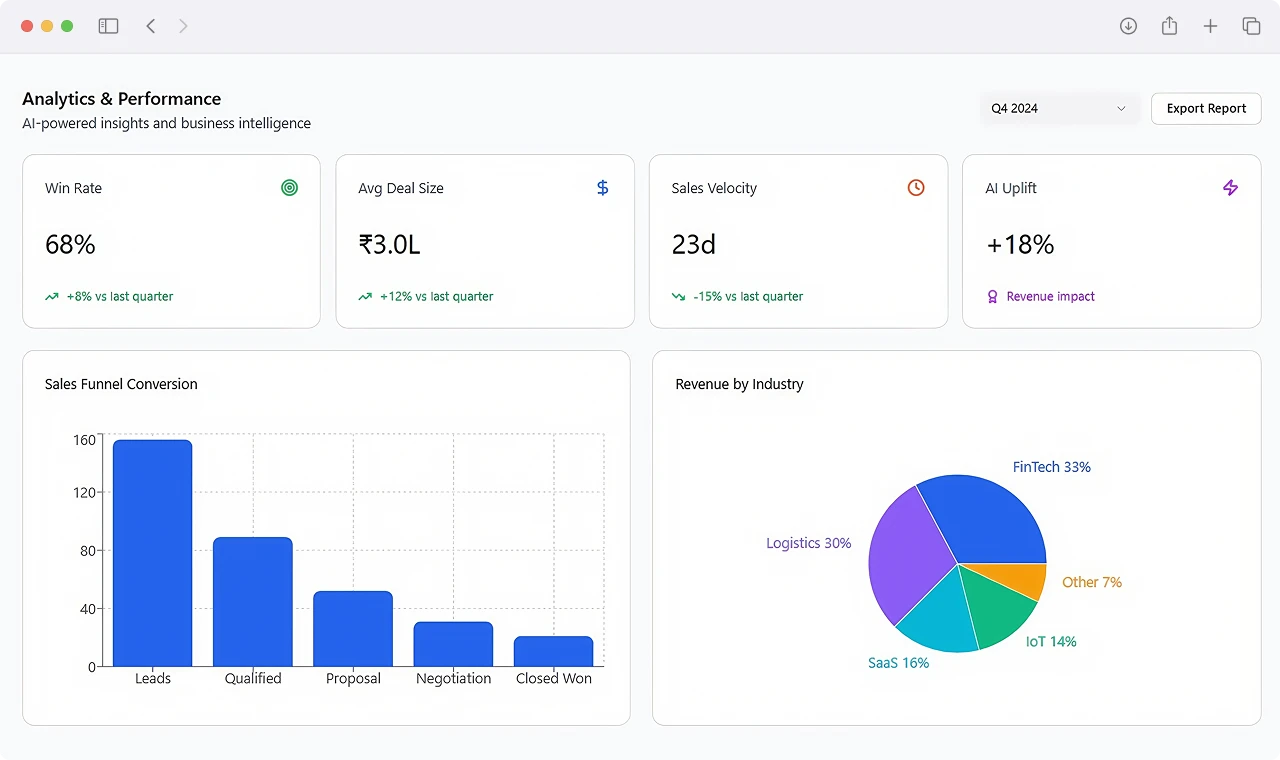
Task: Click the 'IoT 14%' label
Action: (1051, 642)
